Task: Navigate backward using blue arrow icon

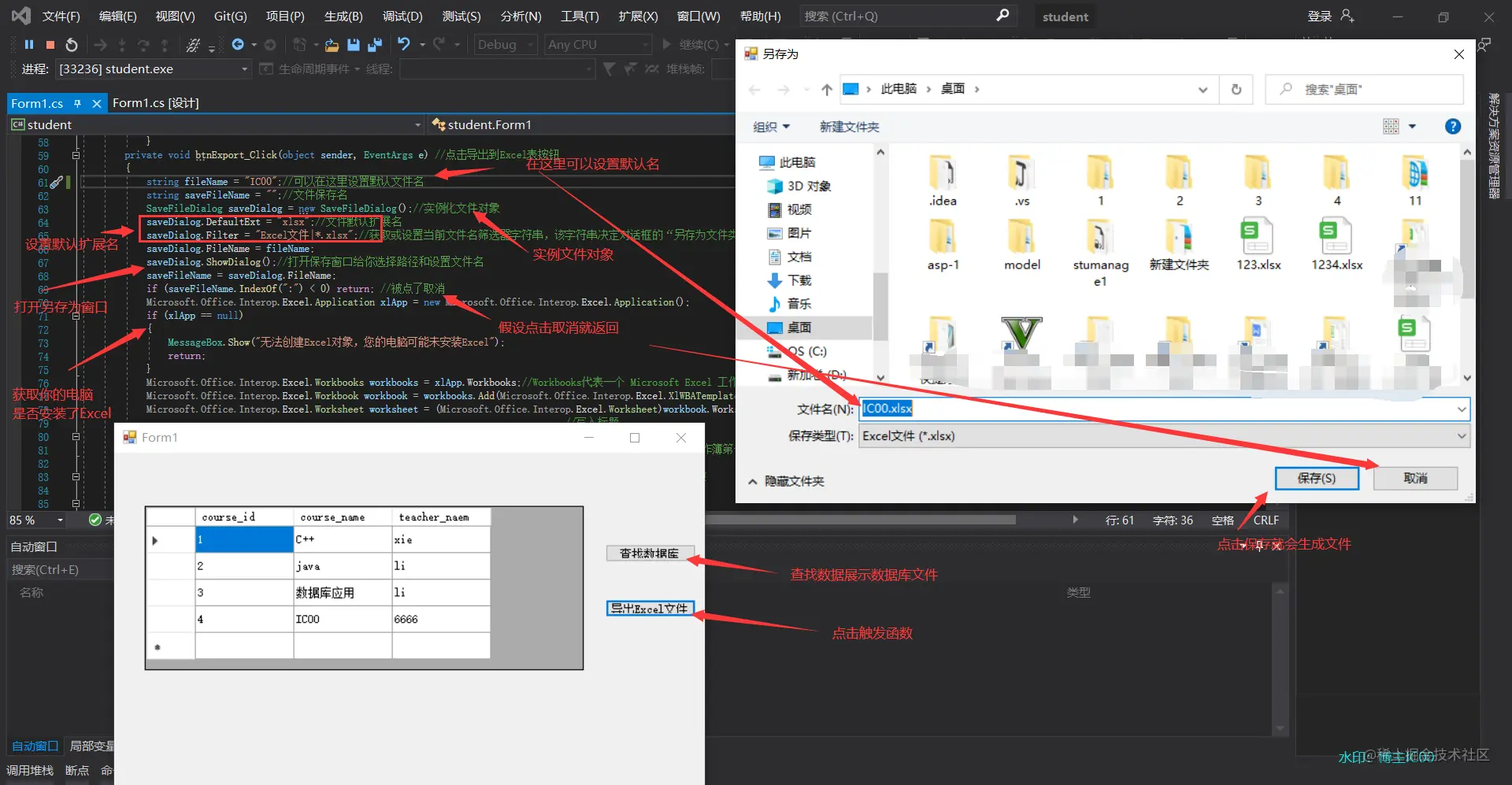Action: coord(238,45)
